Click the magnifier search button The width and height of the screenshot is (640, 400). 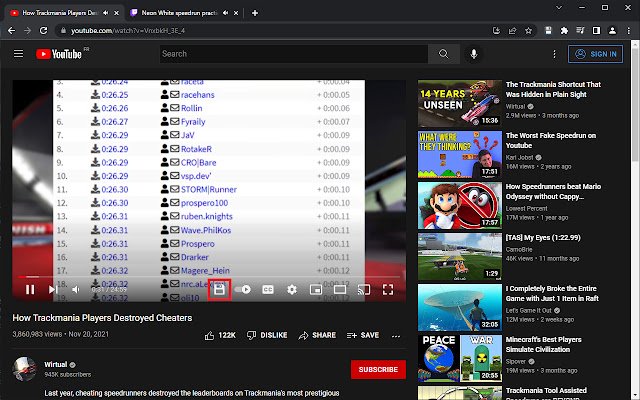444,53
